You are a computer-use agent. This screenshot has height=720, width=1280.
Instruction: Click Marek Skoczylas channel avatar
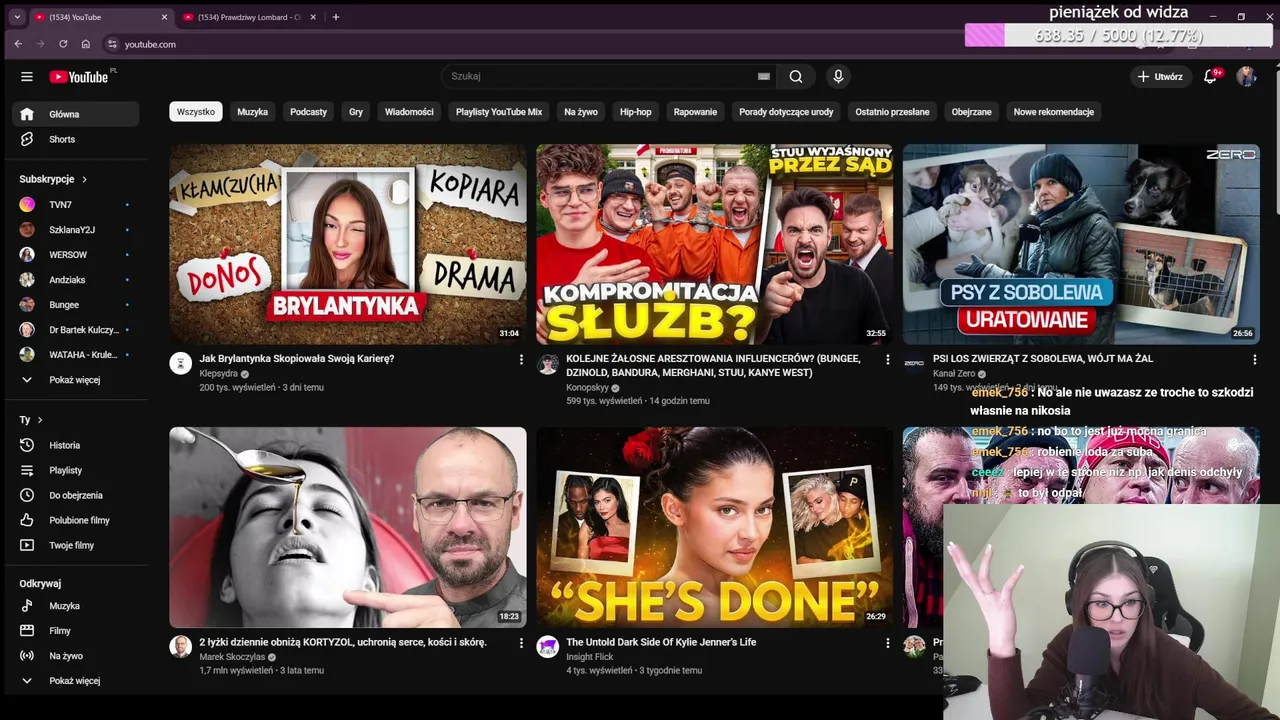pos(180,647)
